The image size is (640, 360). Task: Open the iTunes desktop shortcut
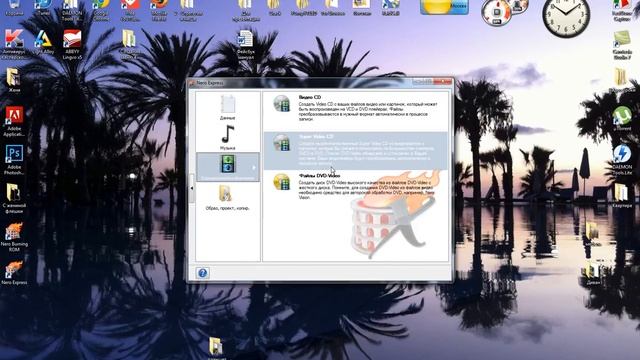[x=43, y=7]
